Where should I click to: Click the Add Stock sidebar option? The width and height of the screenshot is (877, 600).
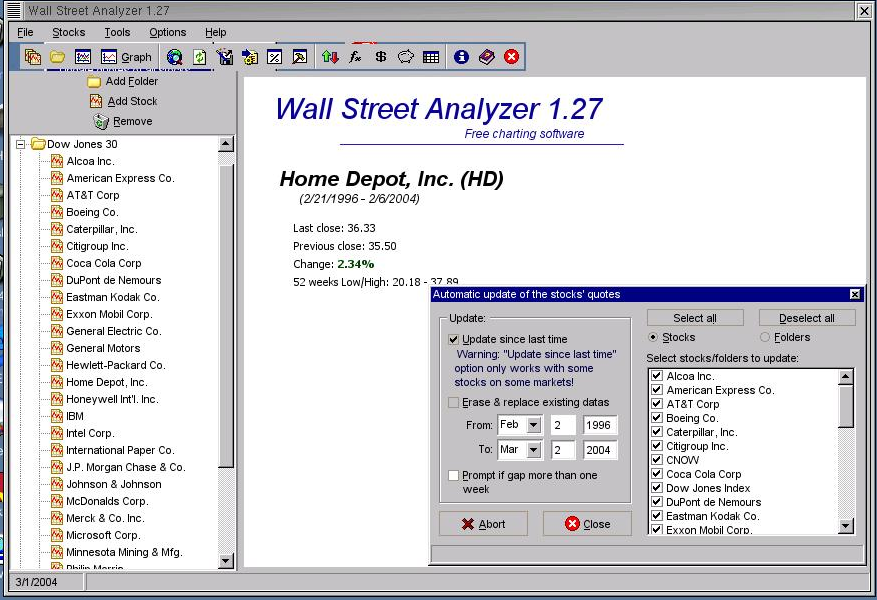click(123, 101)
